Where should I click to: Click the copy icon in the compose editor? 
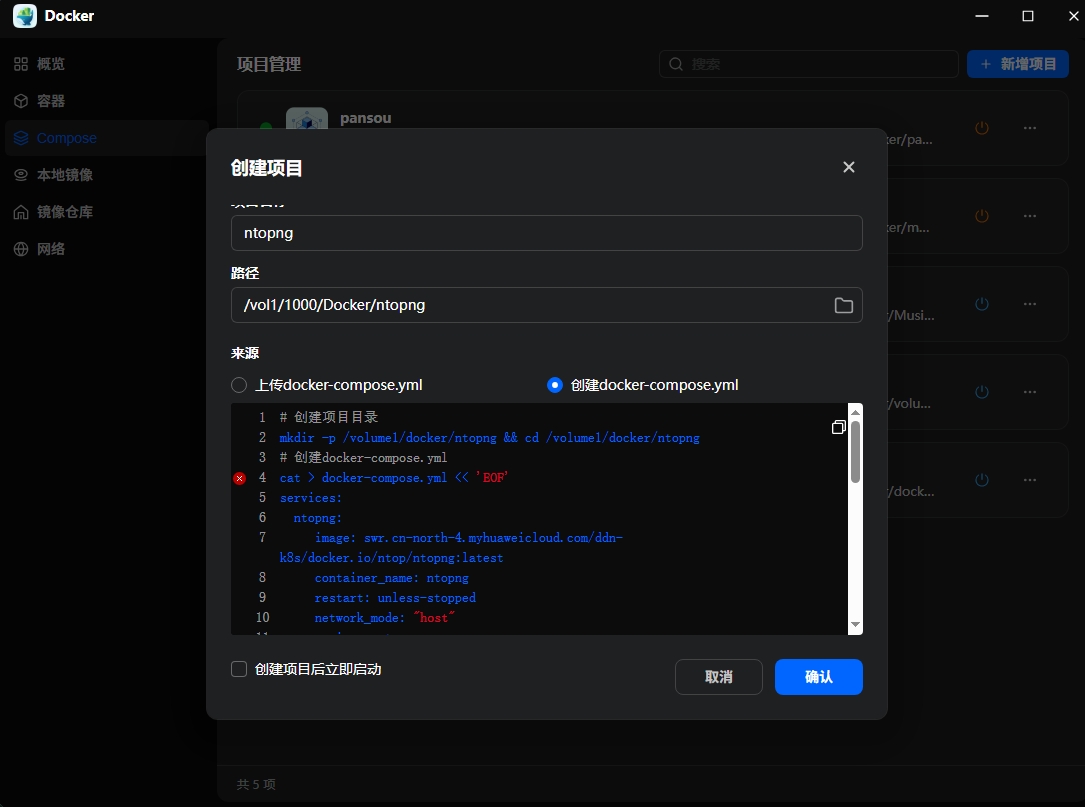tap(838, 427)
